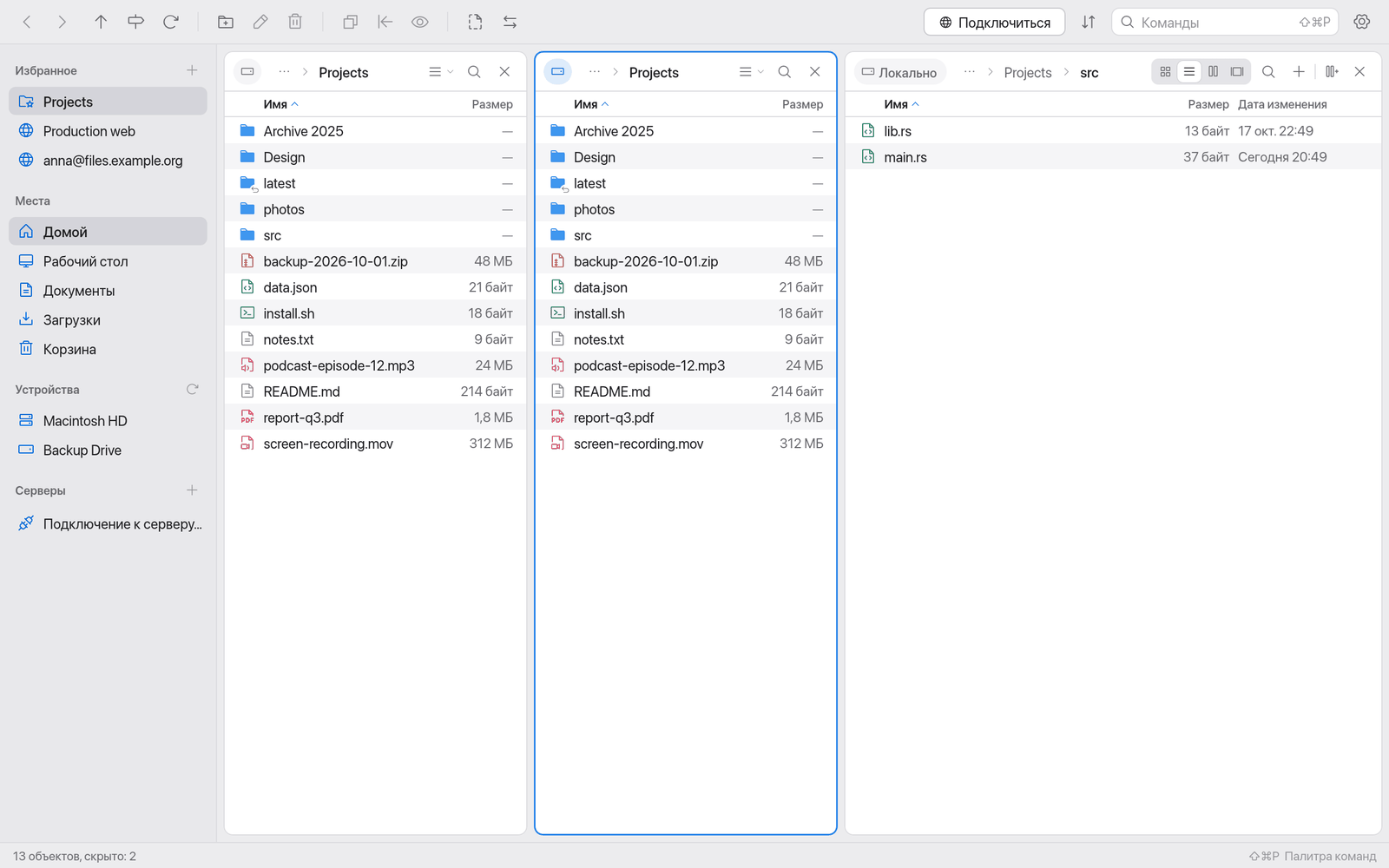
Task: Refresh the listing with the reload icon
Action: pos(171,23)
